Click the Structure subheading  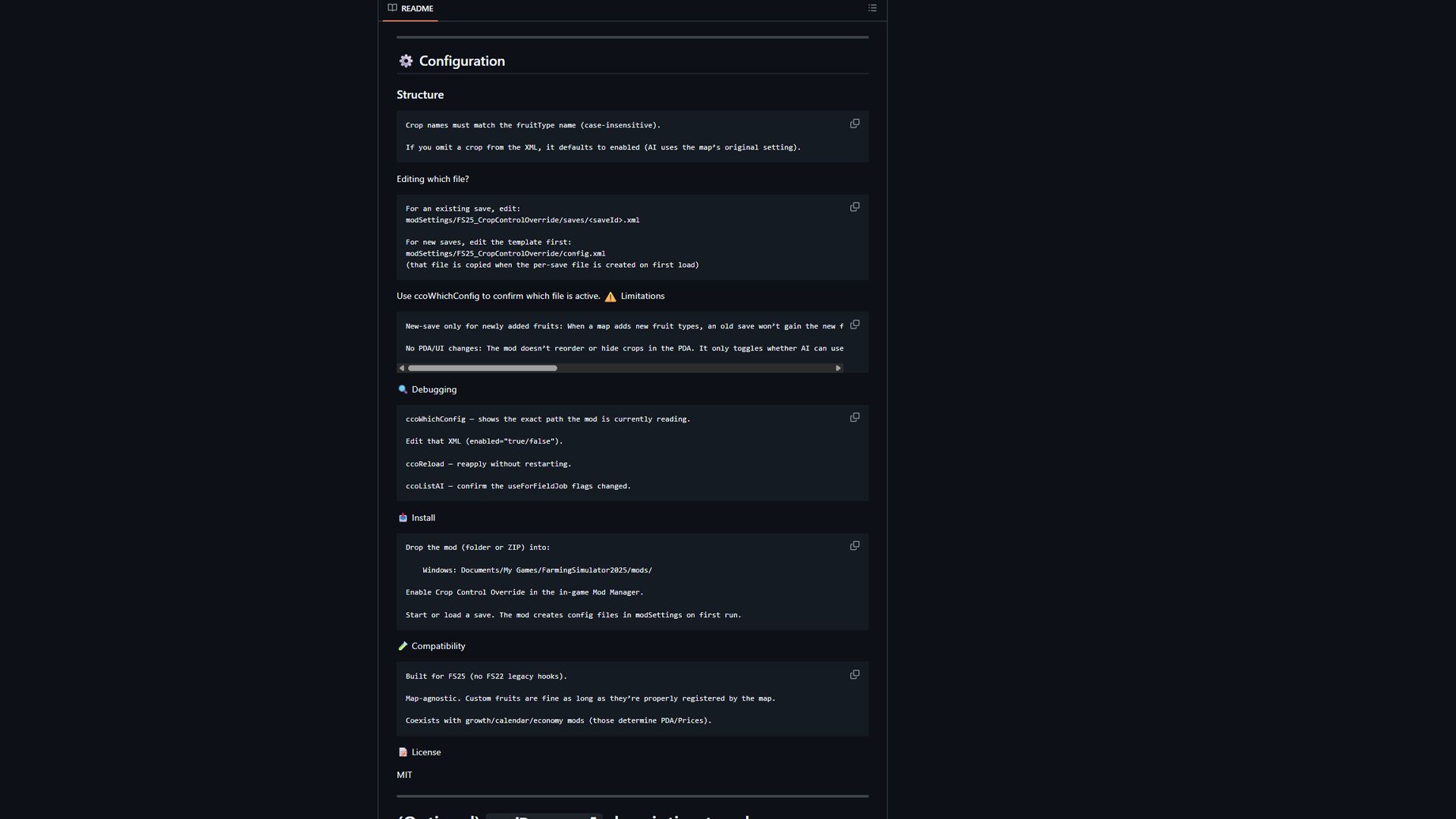coord(420,95)
